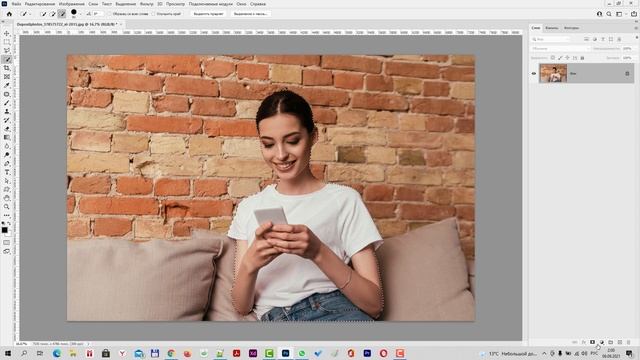Select the Brush tool

tap(7, 103)
